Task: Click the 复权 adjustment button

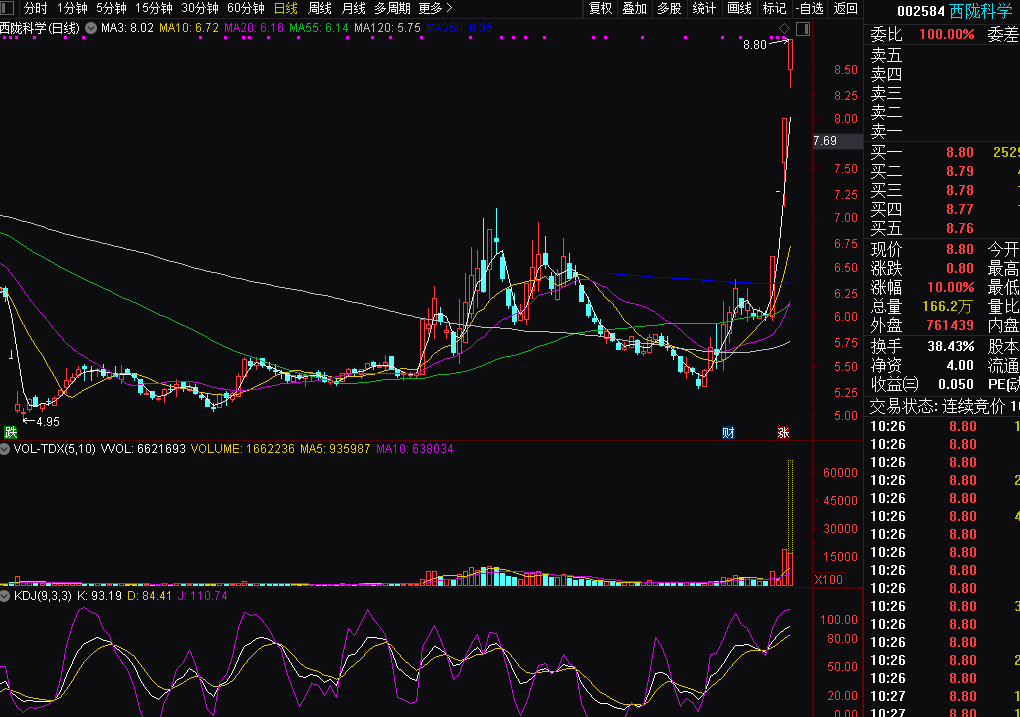Action: coord(600,8)
